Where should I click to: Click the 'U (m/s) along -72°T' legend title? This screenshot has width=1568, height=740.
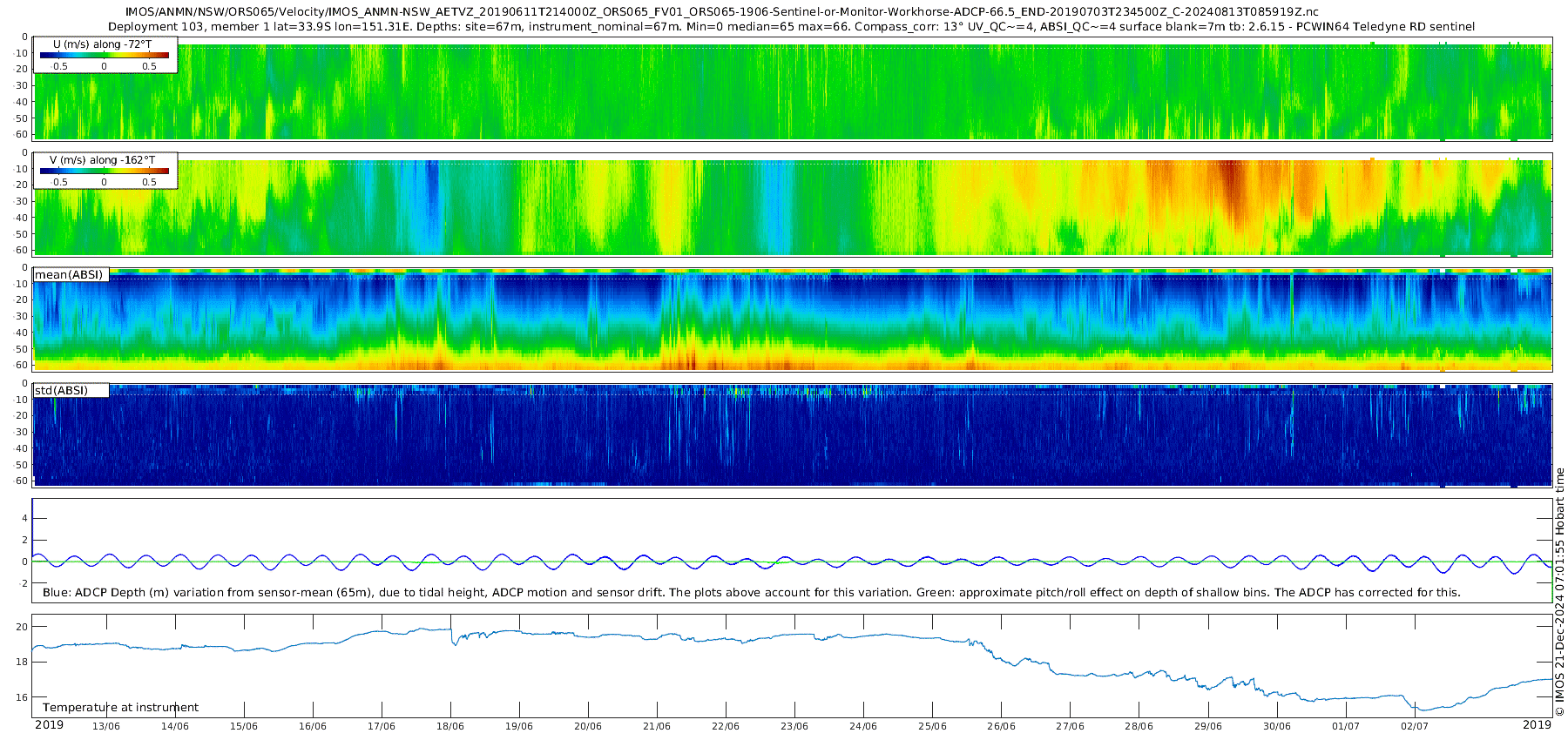pos(103,44)
